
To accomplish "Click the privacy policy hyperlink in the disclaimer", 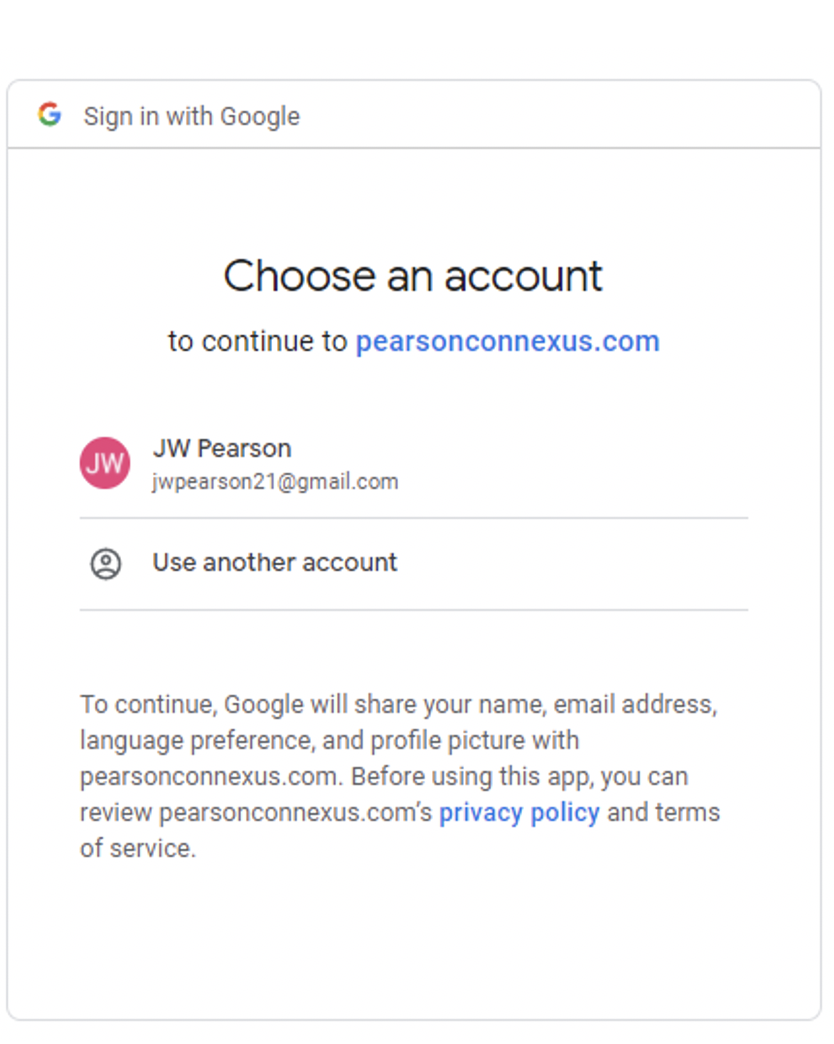I will pyautogui.click(x=518, y=812).
